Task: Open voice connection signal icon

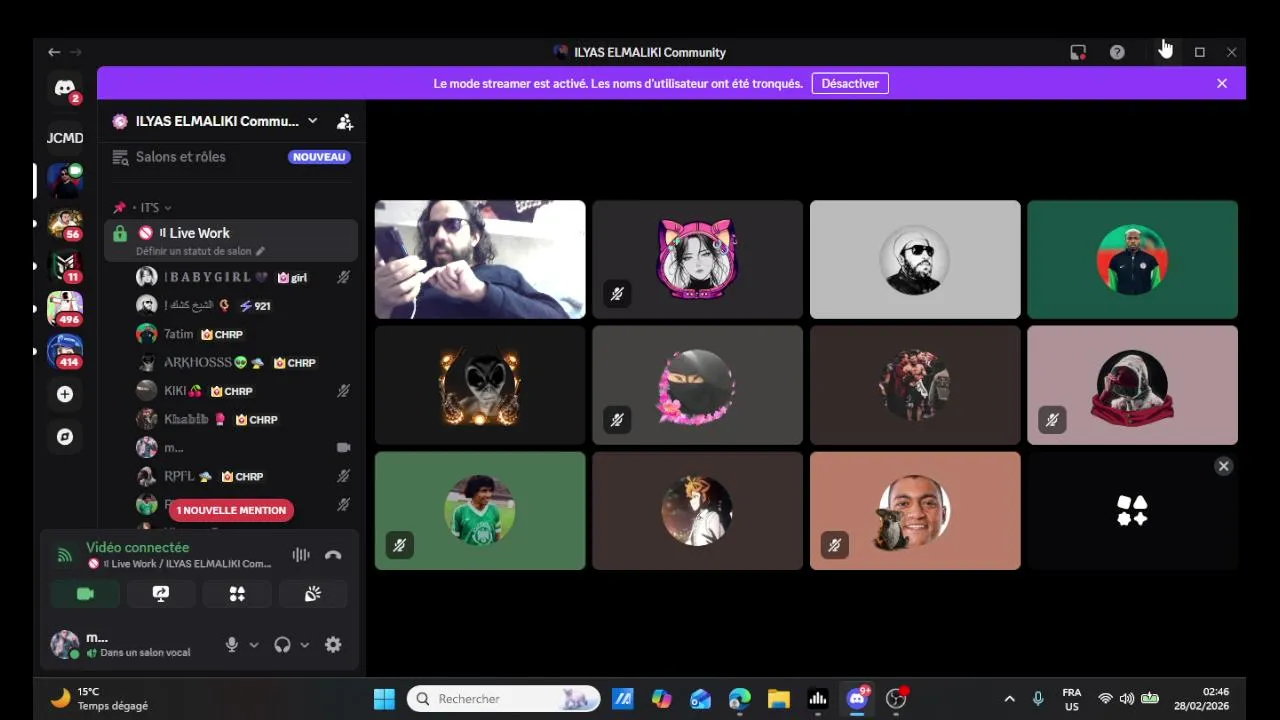Action: tap(65, 555)
